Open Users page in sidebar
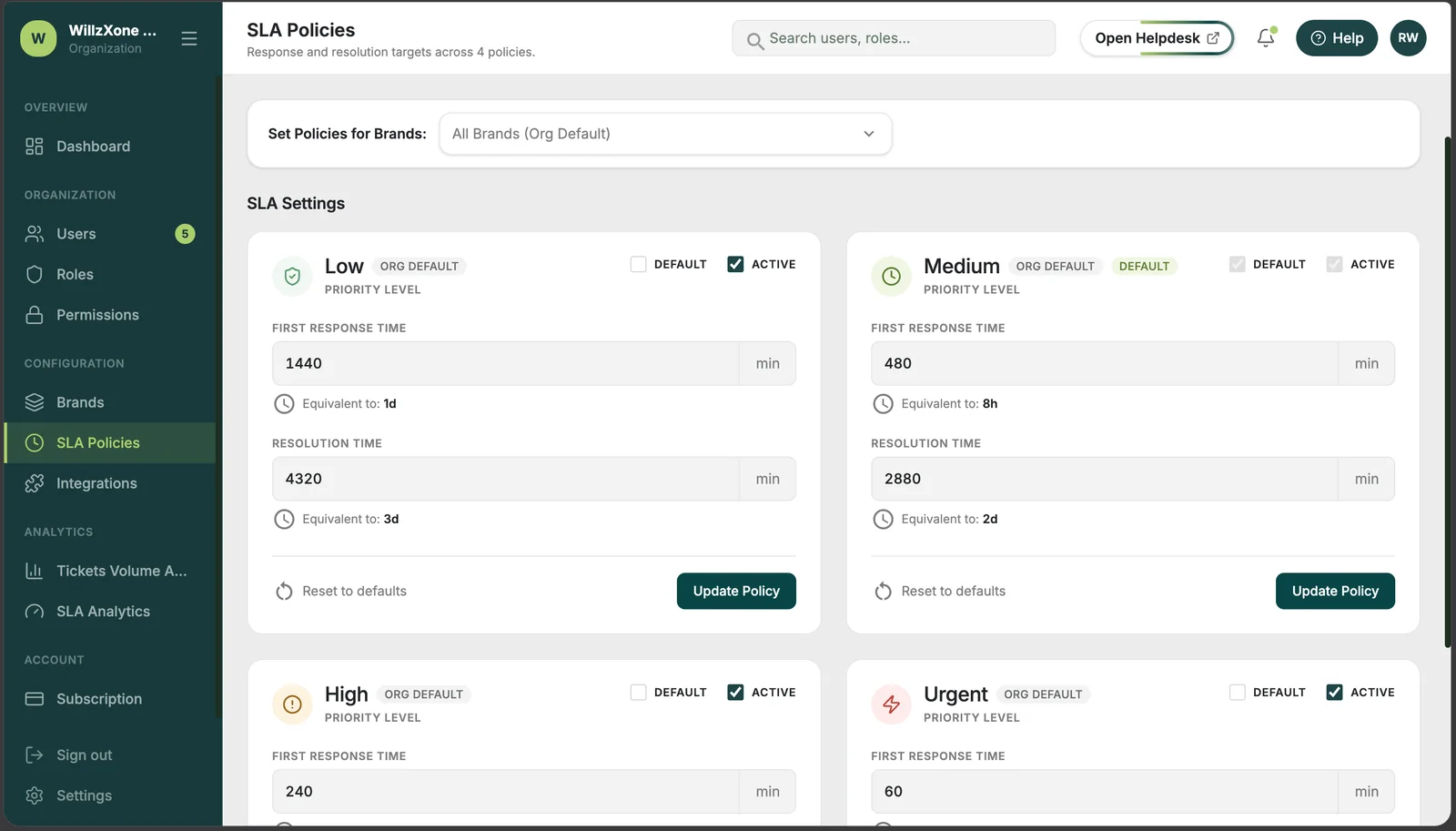The image size is (1456, 831). 110,234
